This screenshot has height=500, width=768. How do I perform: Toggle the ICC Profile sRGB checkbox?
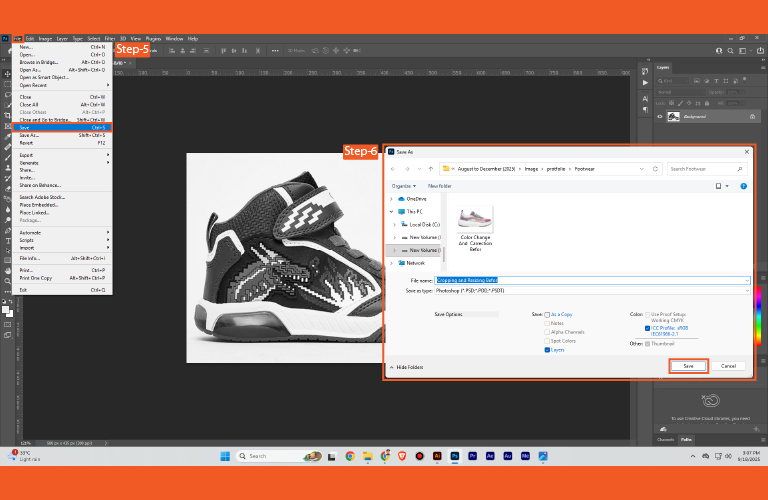click(647, 327)
